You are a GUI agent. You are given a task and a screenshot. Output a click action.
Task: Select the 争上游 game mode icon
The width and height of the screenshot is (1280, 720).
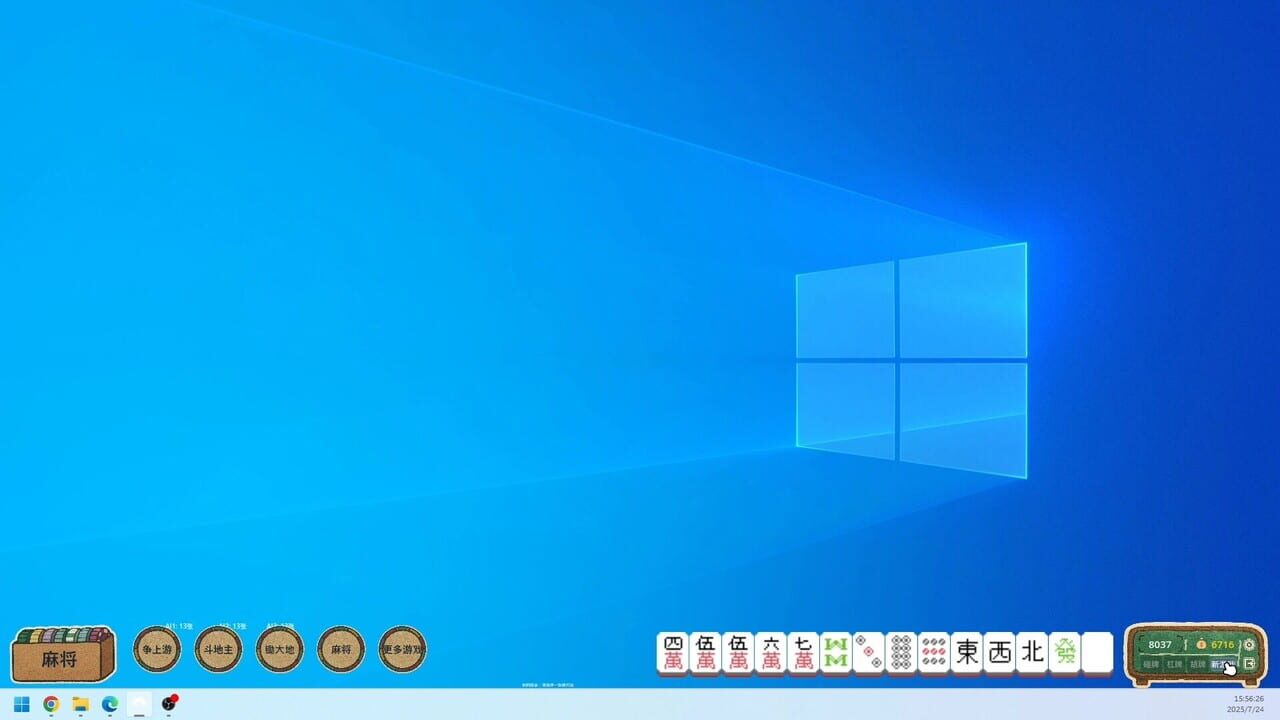[156, 650]
